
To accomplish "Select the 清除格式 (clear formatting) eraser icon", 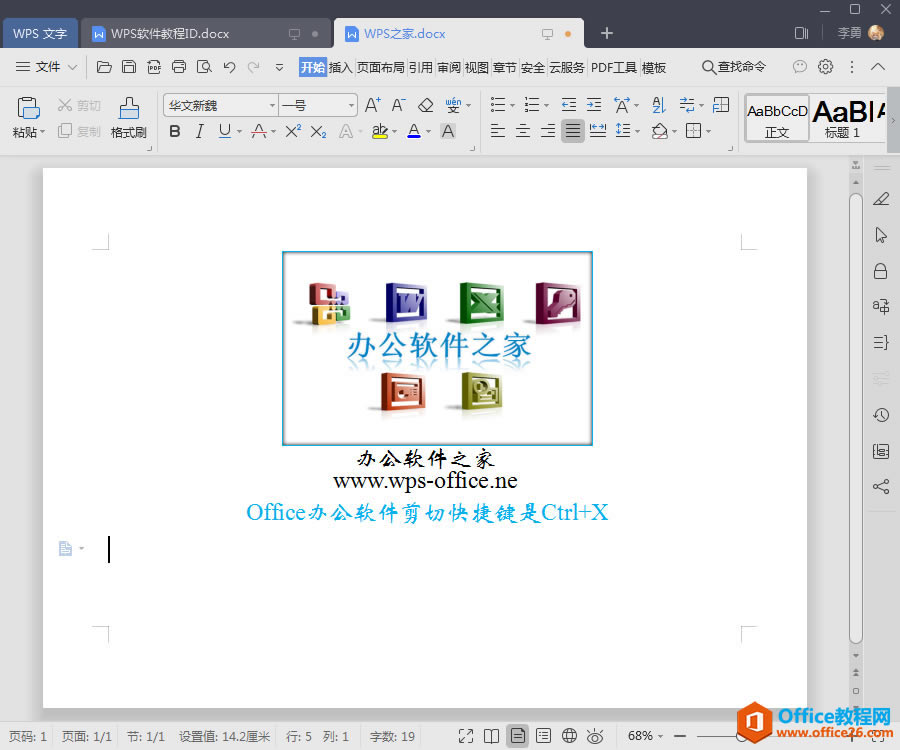I will click(425, 104).
